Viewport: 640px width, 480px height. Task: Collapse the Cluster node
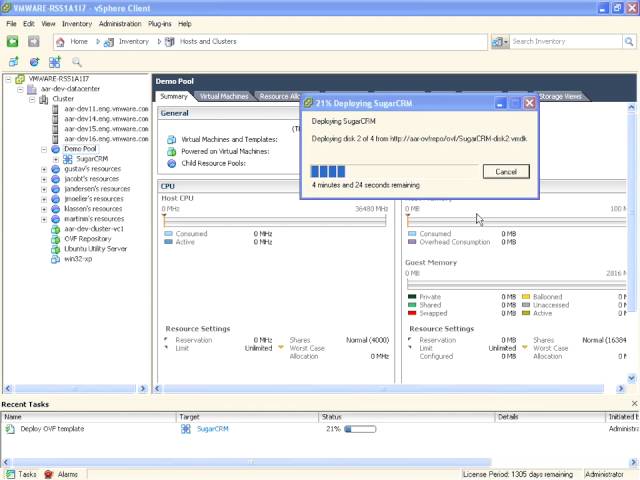[x=32, y=99]
